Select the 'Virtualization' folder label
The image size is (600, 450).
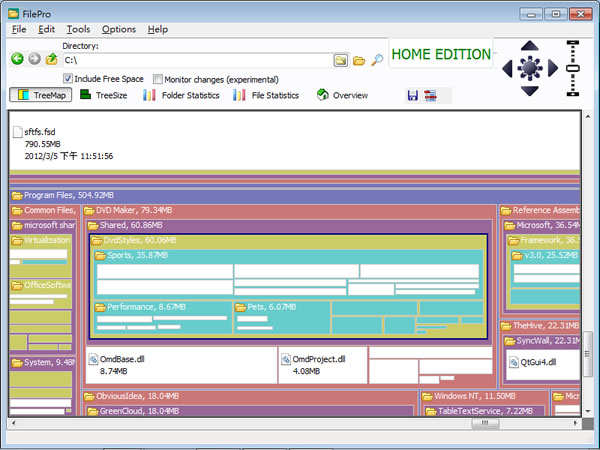[47, 240]
